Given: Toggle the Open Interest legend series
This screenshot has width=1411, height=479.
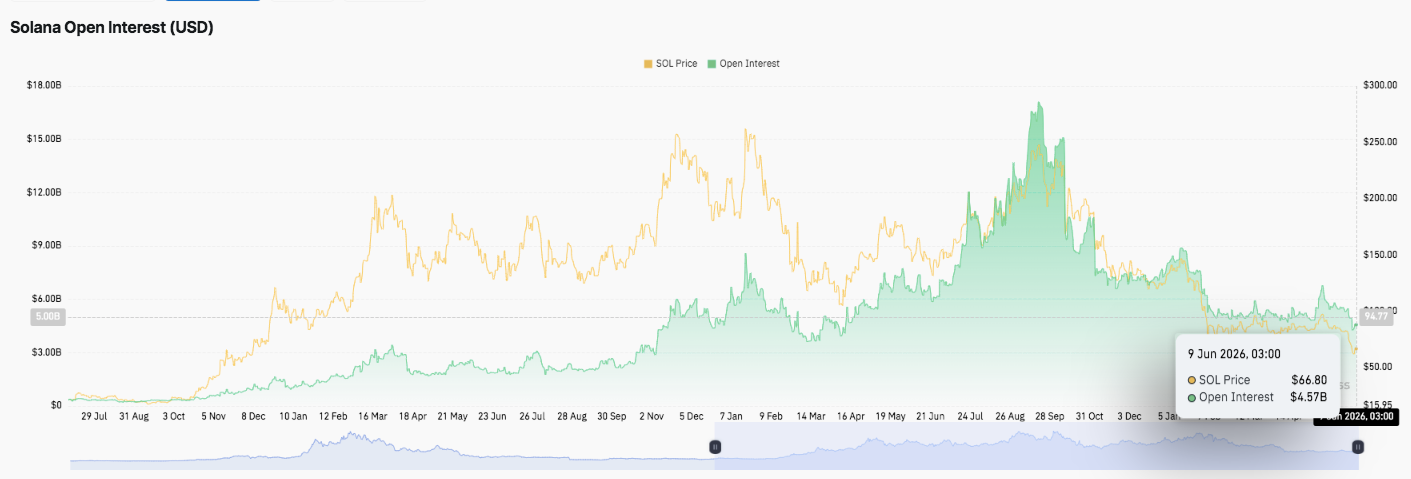Looking at the screenshot, I should pyautogui.click(x=743, y=63).
